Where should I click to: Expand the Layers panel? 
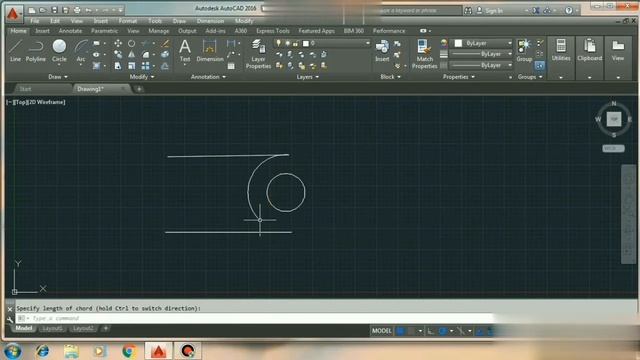[307, 77]
